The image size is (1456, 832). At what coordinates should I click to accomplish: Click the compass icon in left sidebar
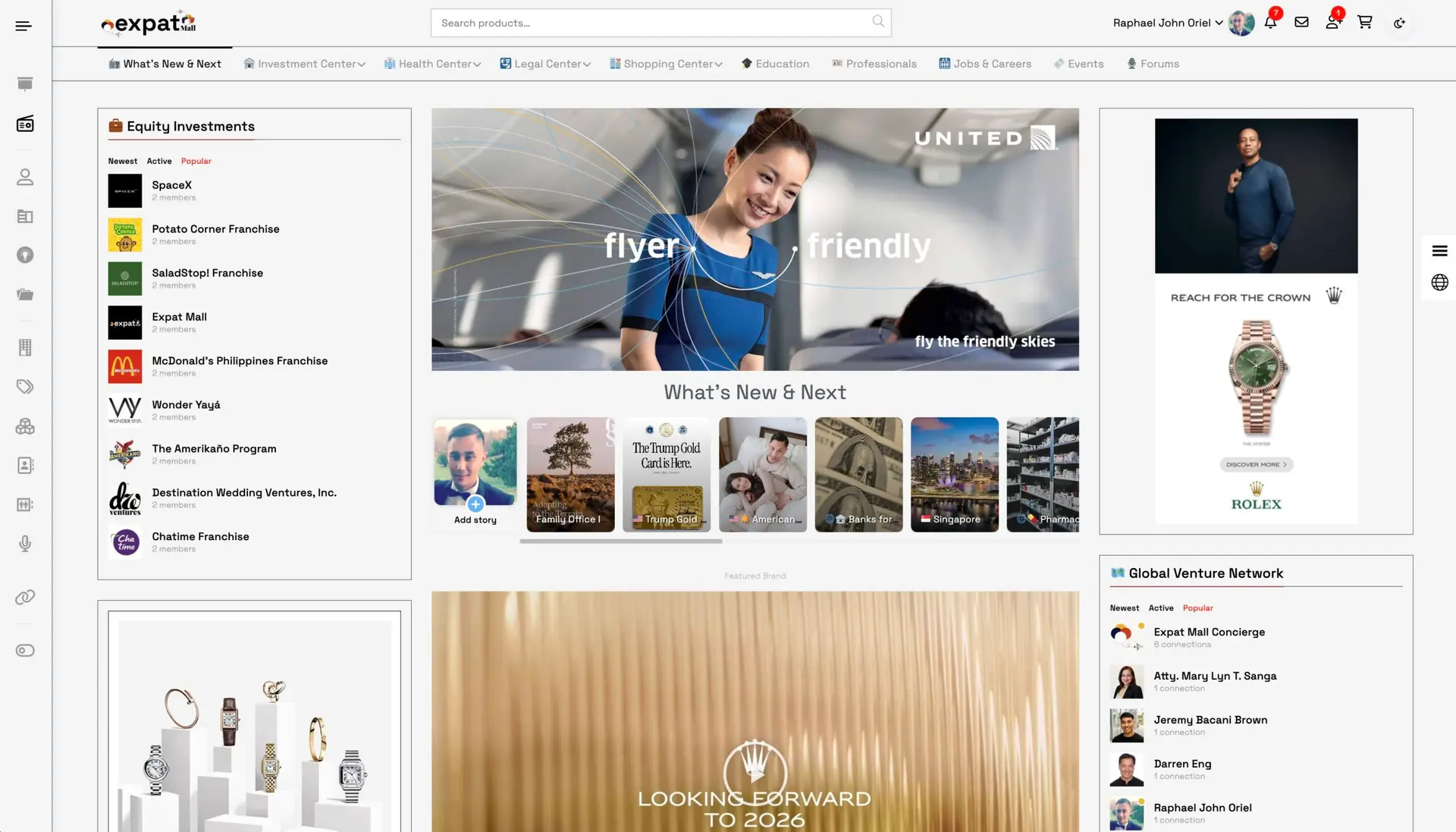(25, 255)
